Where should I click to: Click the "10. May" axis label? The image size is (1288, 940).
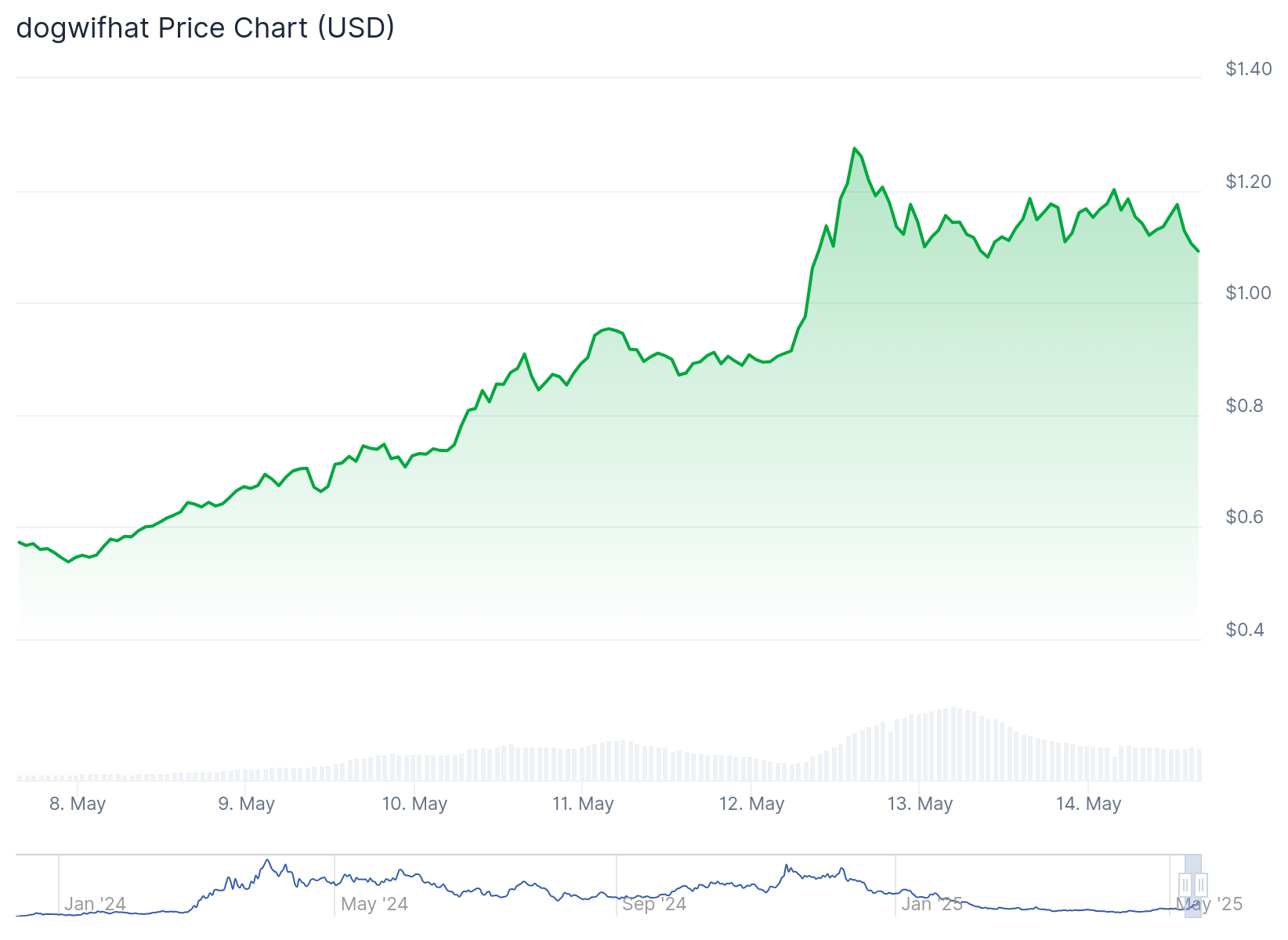[x=414, y=804]
